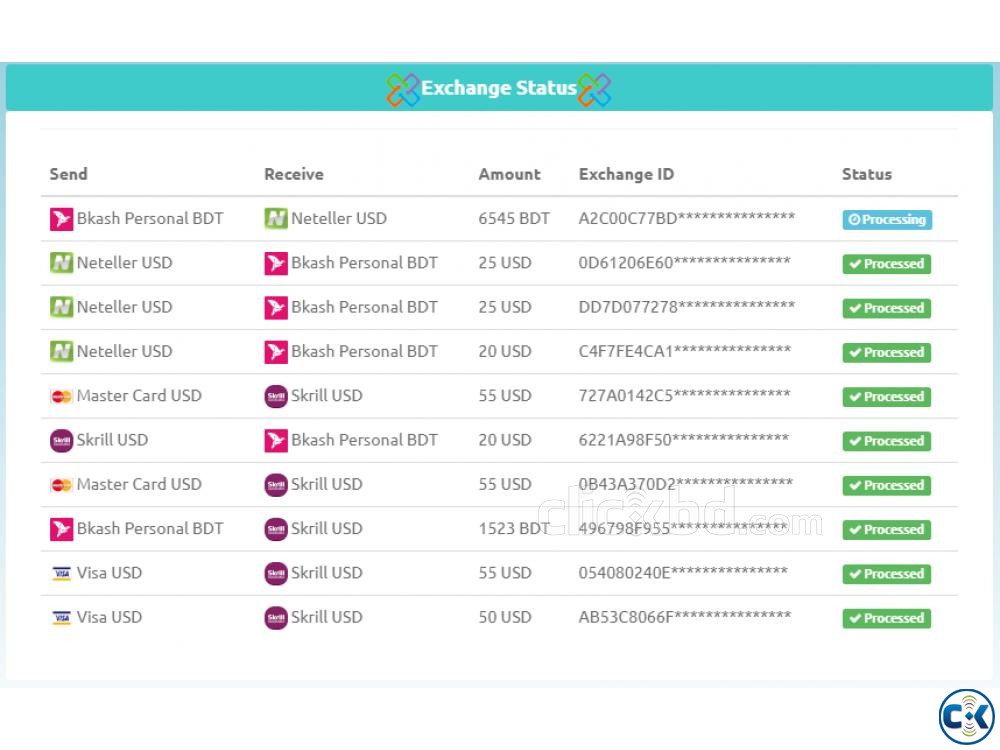Select exchange ID C4F7FE4CA1

pos(684,351)
